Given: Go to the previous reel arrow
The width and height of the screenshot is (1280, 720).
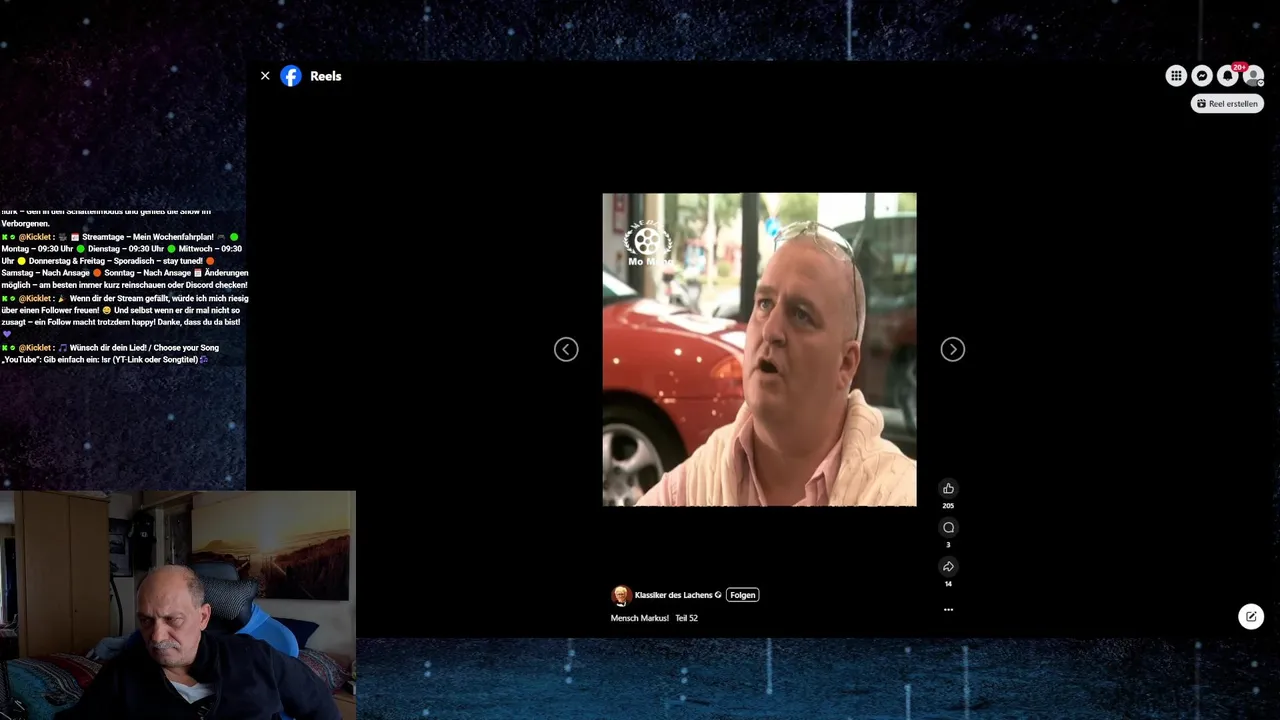Looking at the screenshot, I should tap(566, 349).
